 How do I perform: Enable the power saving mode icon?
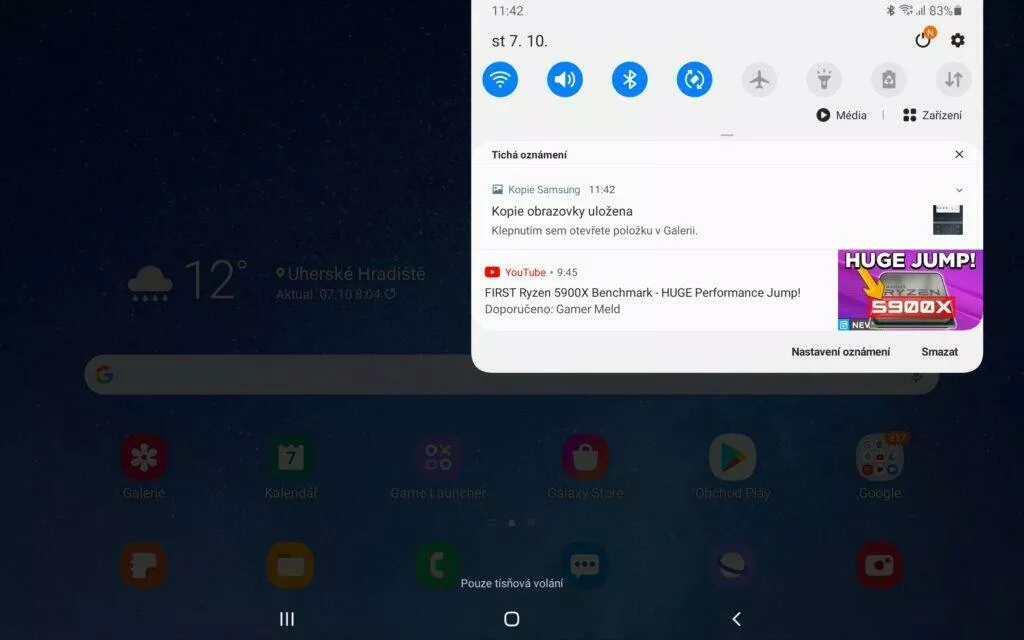[x=889, y=80]
